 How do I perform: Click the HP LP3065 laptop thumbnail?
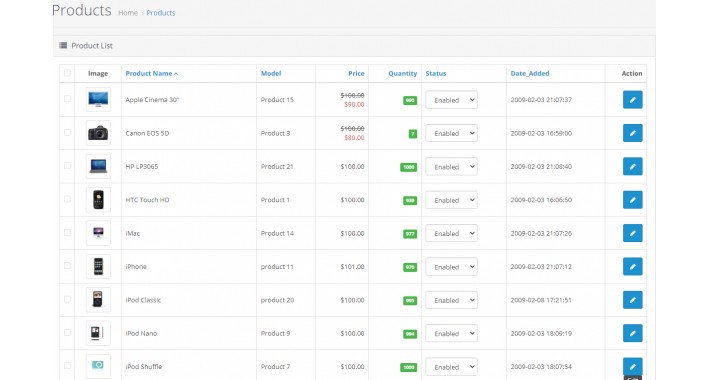98,166
